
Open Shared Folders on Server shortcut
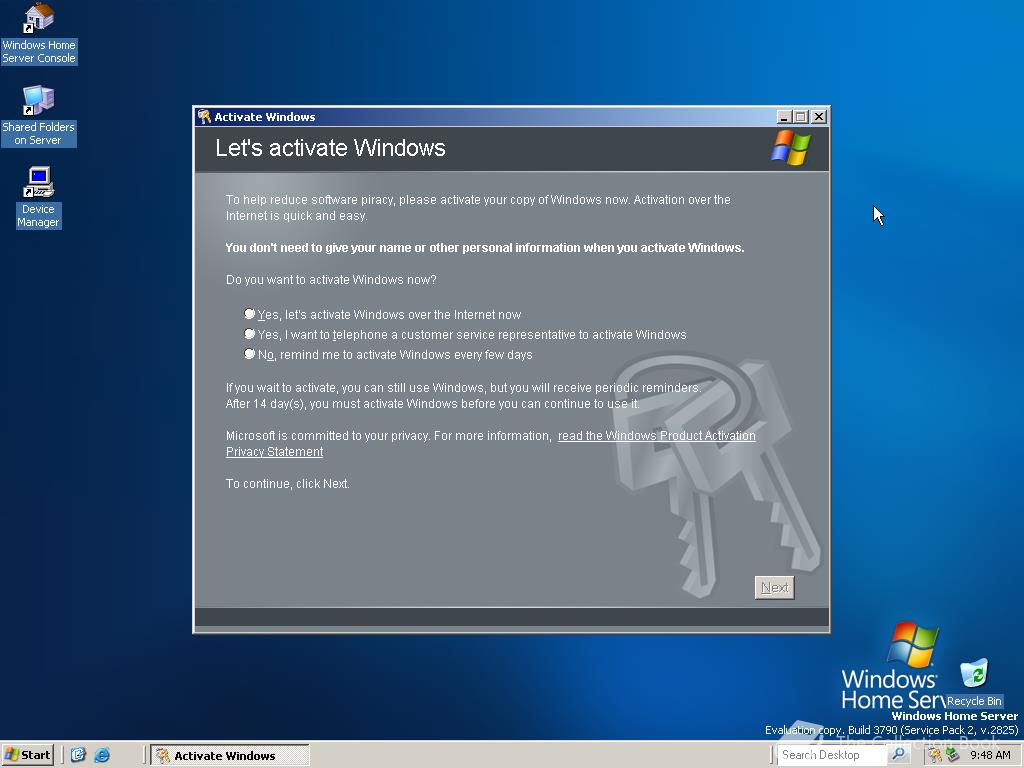[39, 116]
